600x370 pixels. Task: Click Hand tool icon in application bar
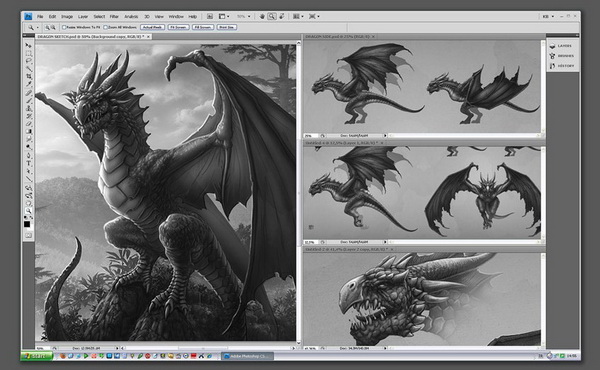click(x=262, y=16)
